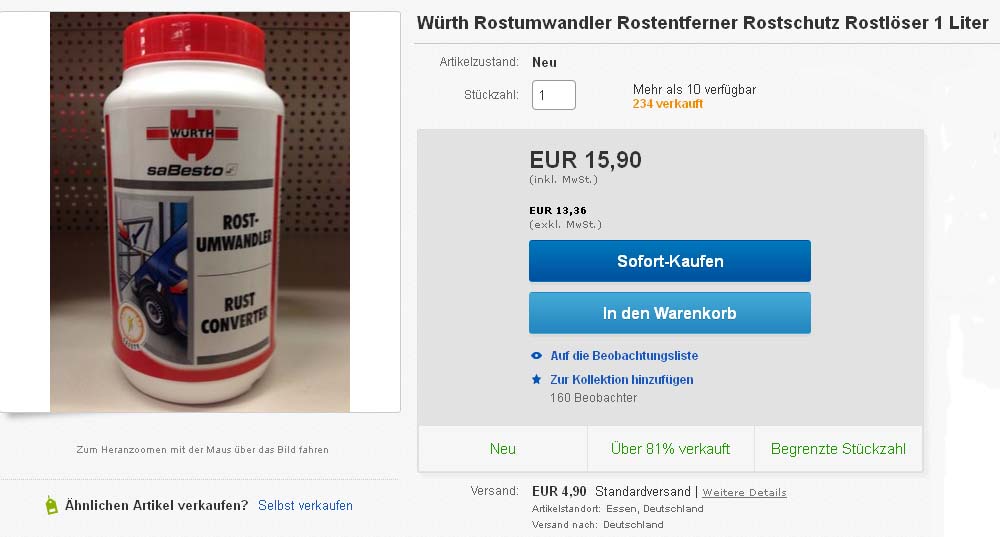The image size is (1000, 537).
Task: Click the 234 verkauft sold count
Action: pyautogui.click(x=668, y=104)
